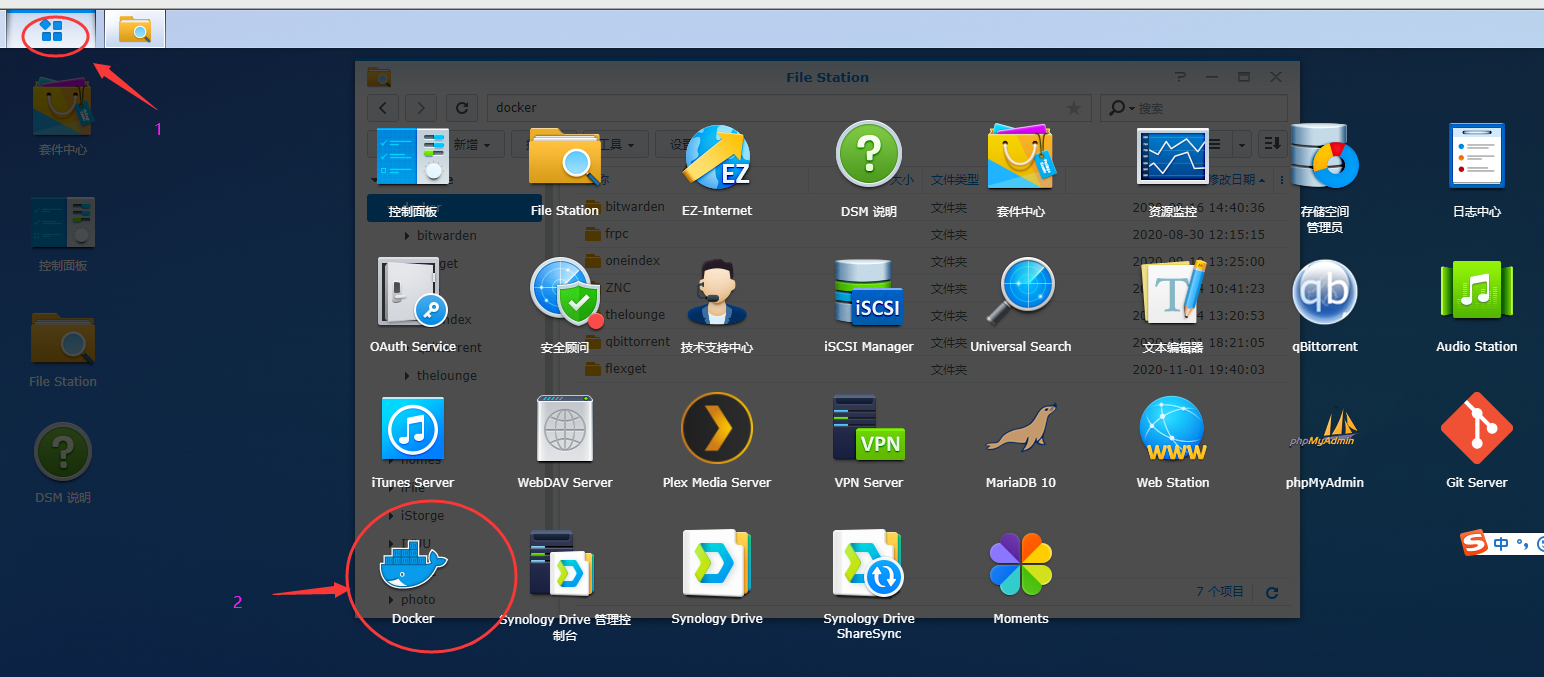Open 套件中心 in the main menu grid
Viewport: 1544px width, 677px height.
[x=1021, y=171]
